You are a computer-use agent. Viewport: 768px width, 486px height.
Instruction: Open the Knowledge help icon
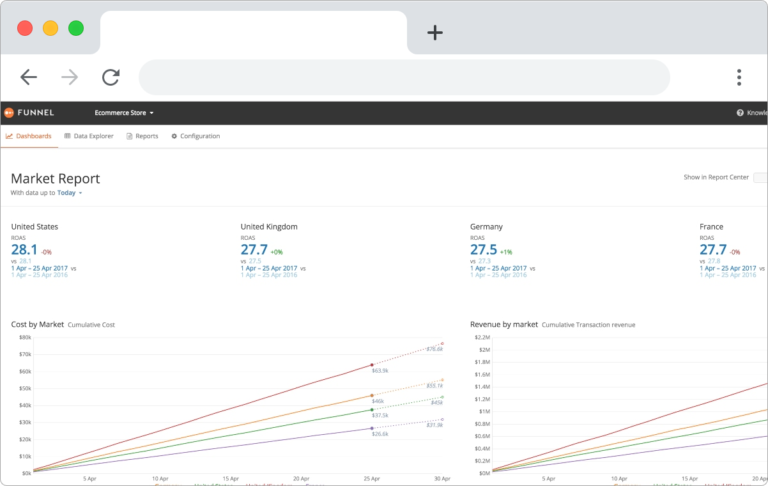coord(740,113)
